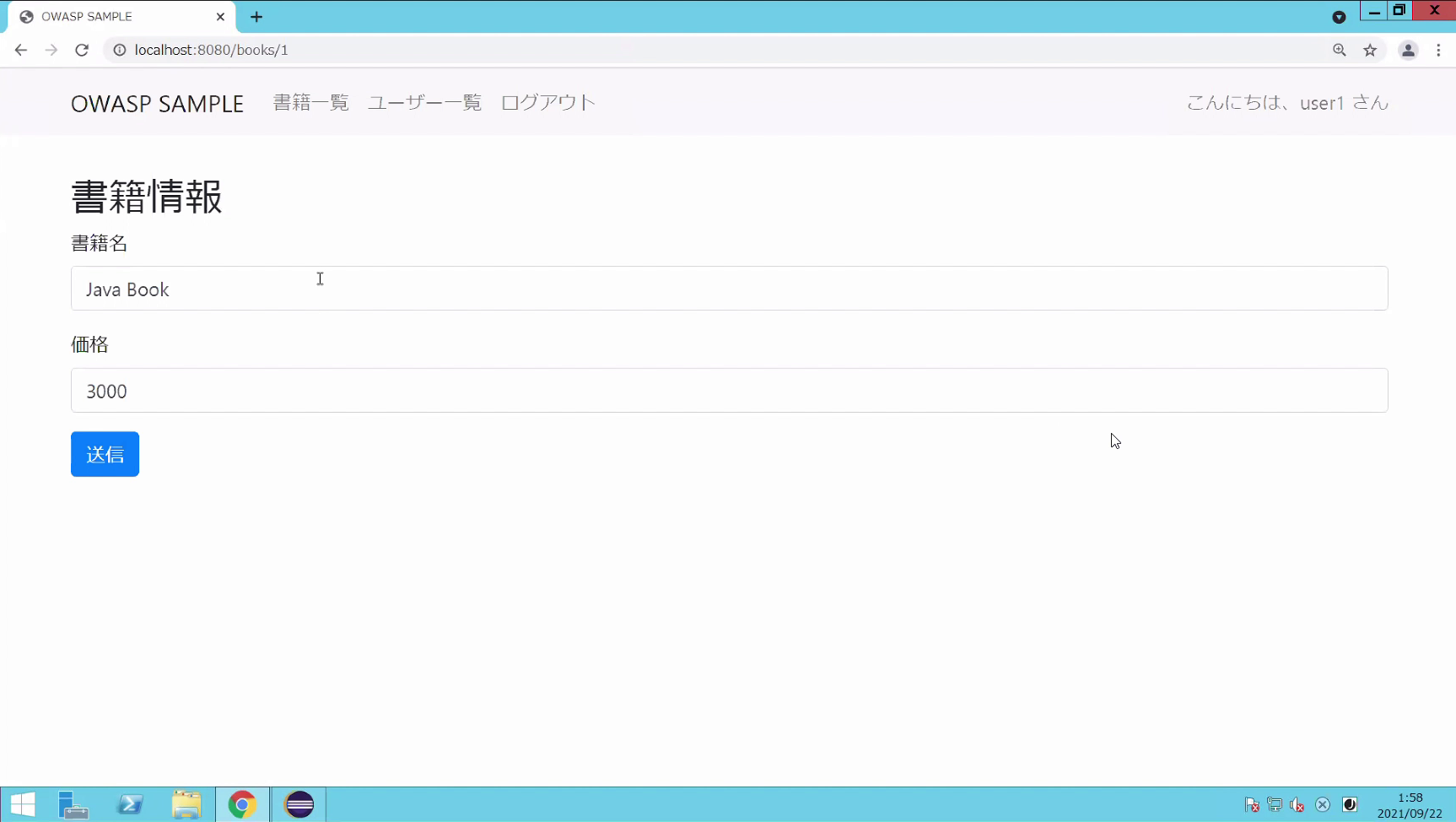Viewport: 1456px width, 822px height.
Task: Open the tab search dropdown arrow
Action: point(1339,17)
